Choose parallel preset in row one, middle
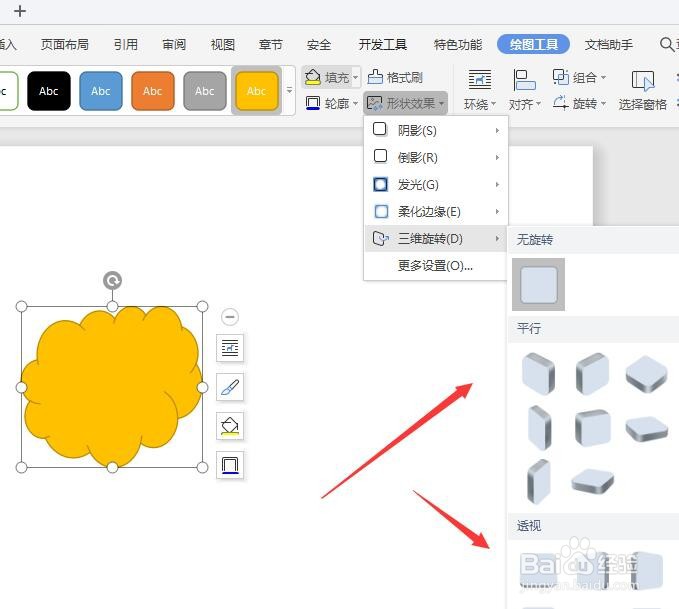 tap(592, 374)
